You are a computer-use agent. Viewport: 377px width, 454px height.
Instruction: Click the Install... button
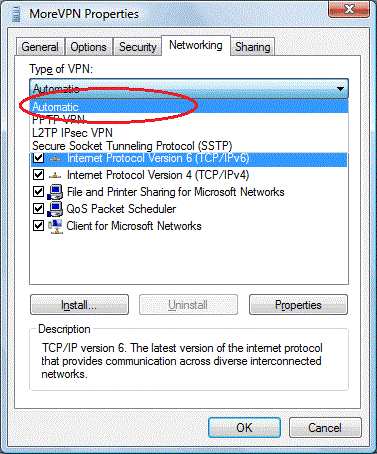(79, 305)
